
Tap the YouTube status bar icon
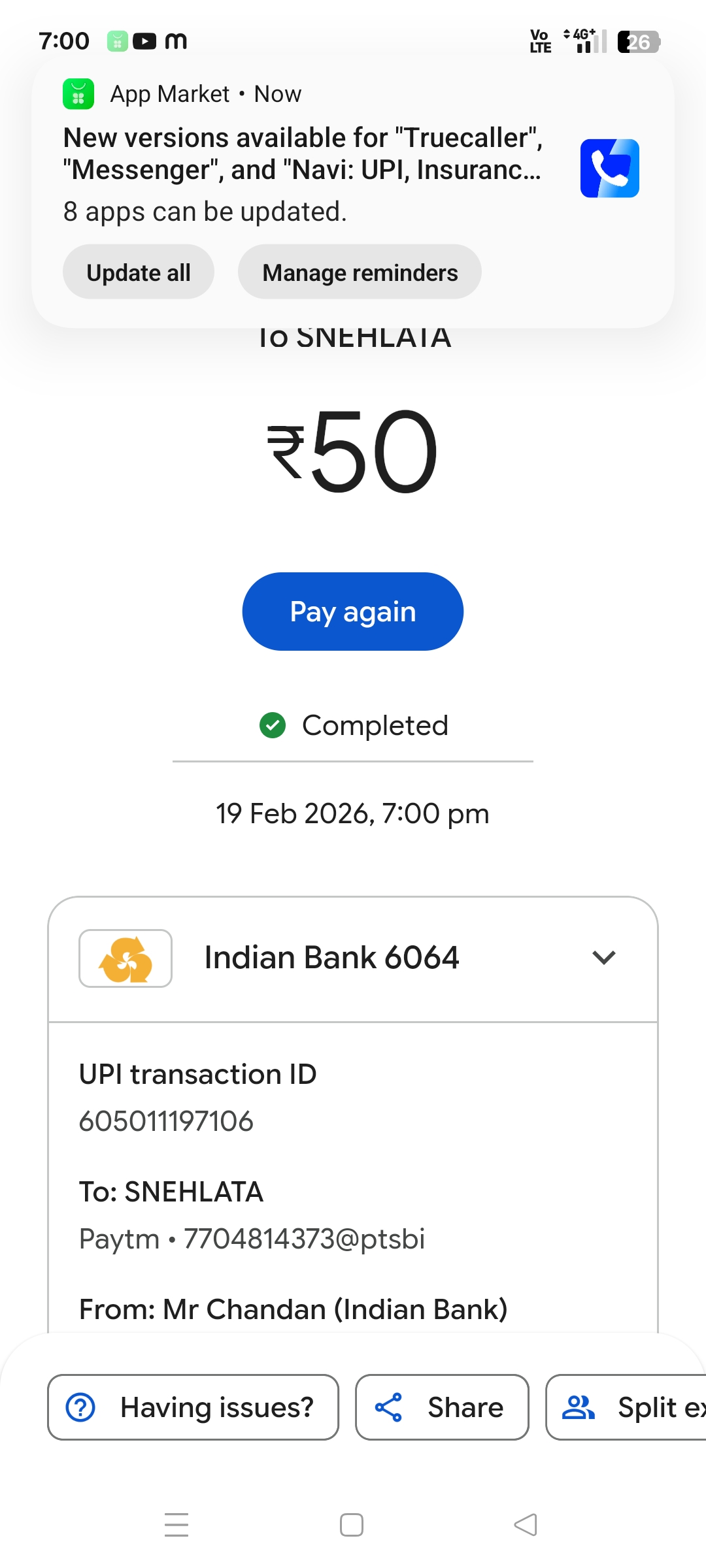click(144, 41)
